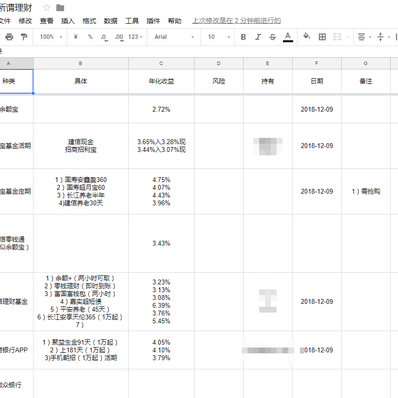Viewport: 398px width, 398px height.
Task: Open the 查看 menu
Action: 47,21
